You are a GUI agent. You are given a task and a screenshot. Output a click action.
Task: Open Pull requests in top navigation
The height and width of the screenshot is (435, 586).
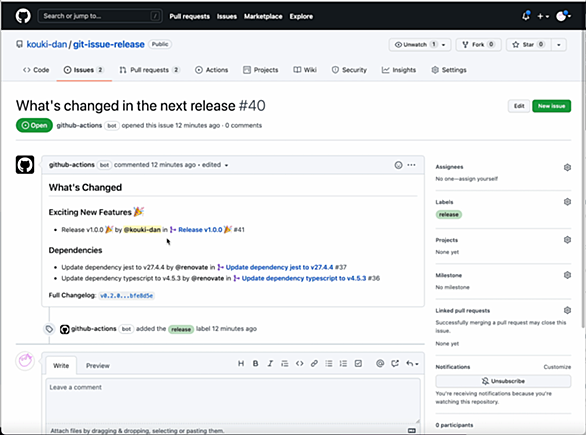[x=189, y=16]
